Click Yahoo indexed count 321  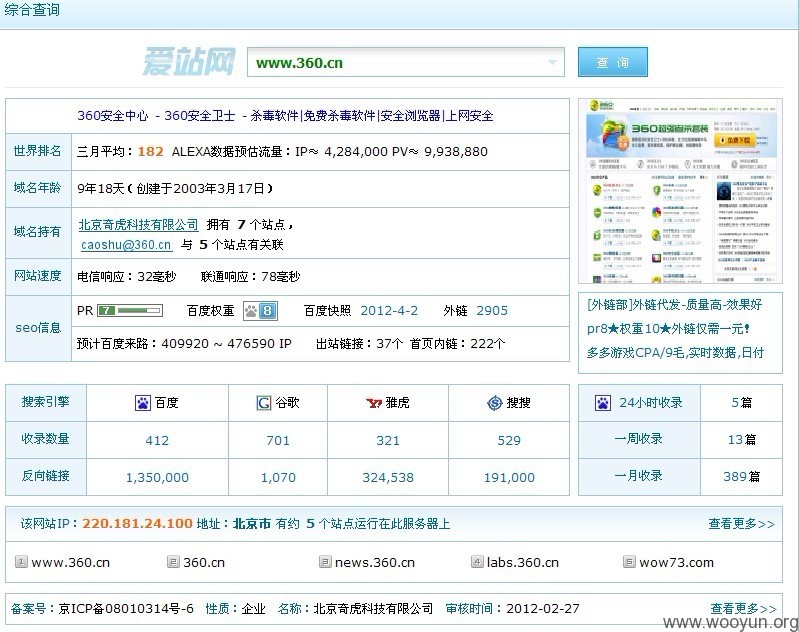click(388, 440)
